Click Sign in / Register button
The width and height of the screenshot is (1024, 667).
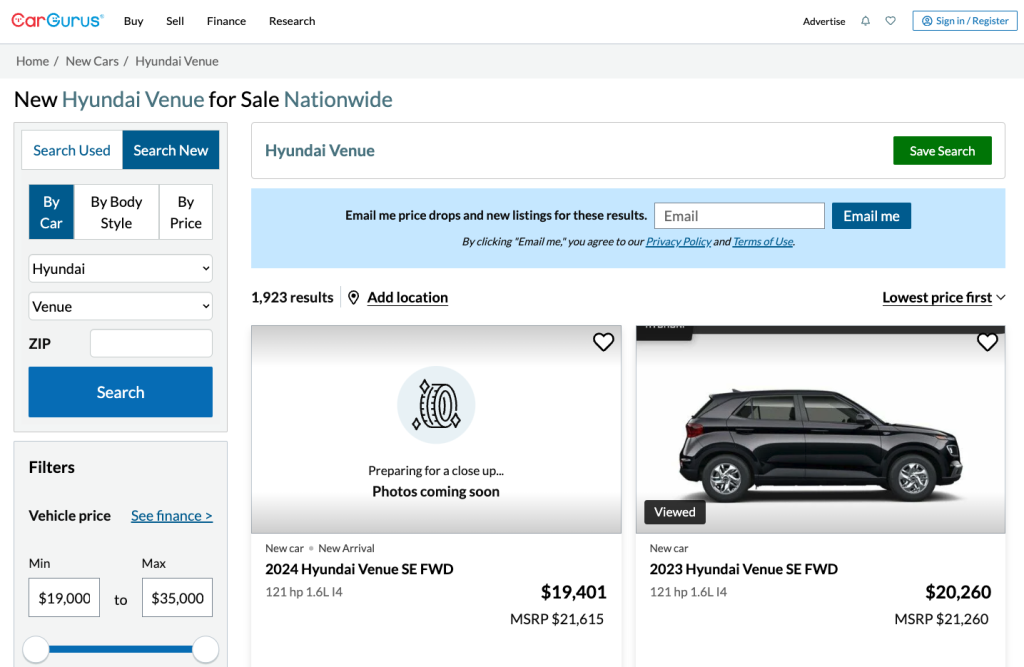(964, 21)
